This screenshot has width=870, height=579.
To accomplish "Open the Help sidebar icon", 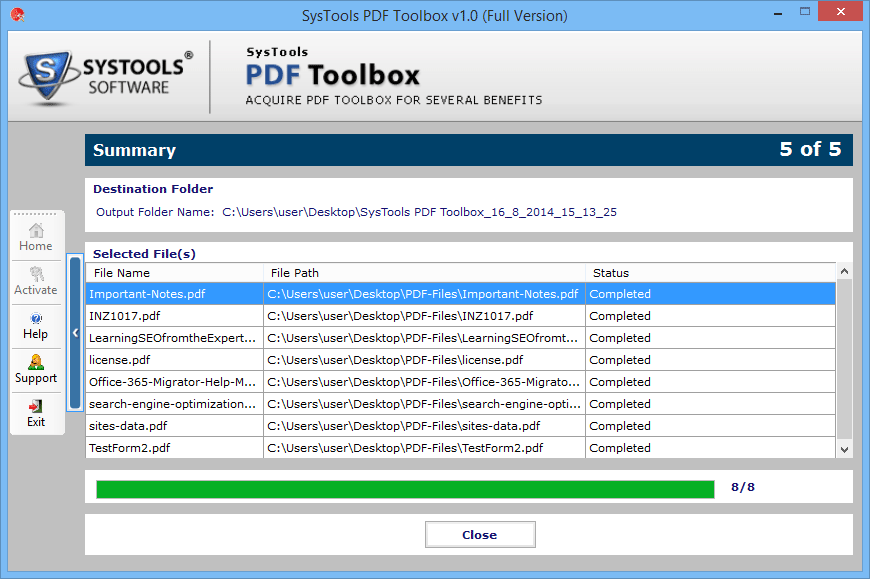I will [x=36, y=326].
